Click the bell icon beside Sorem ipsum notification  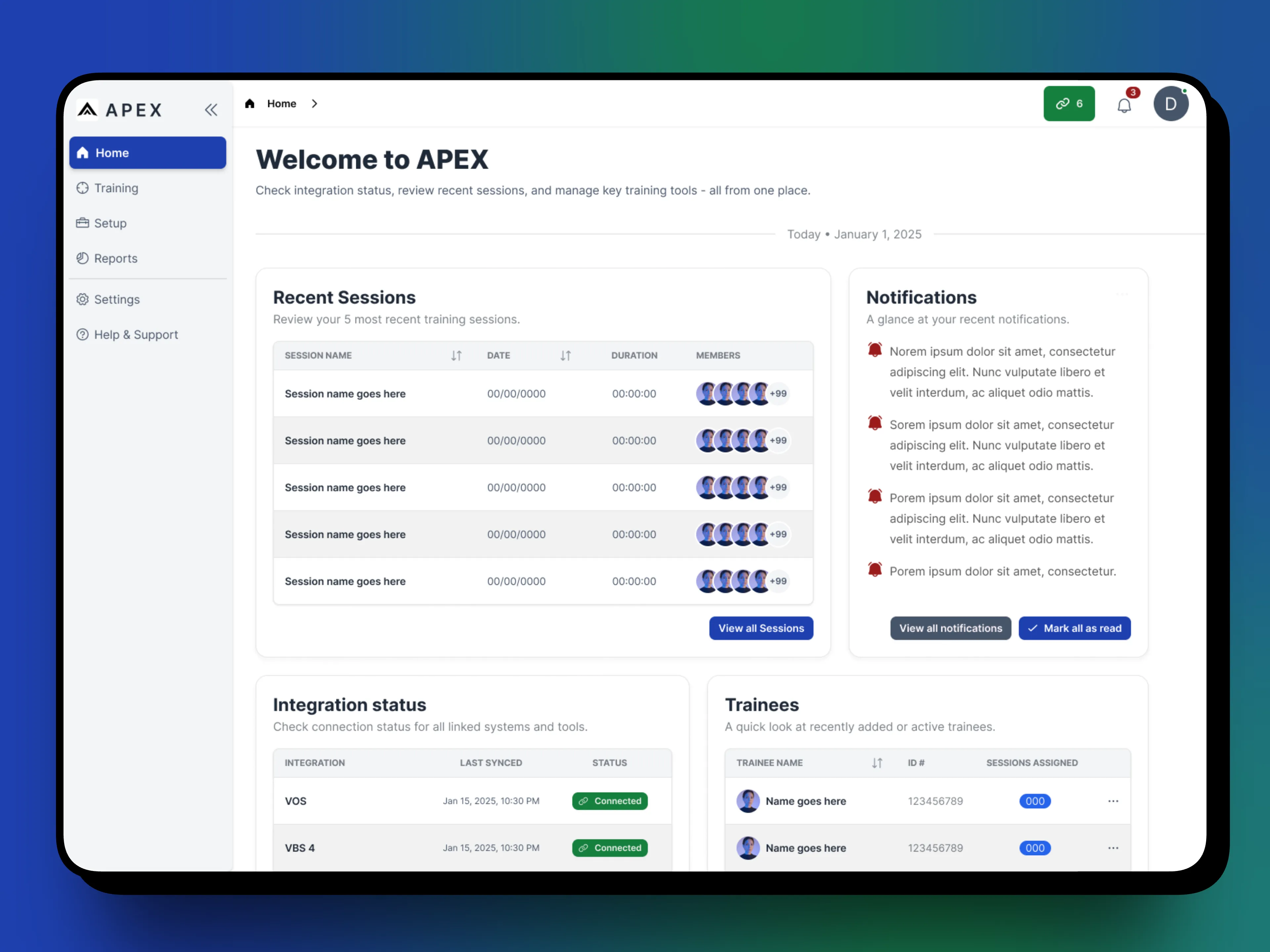(875, 423)
